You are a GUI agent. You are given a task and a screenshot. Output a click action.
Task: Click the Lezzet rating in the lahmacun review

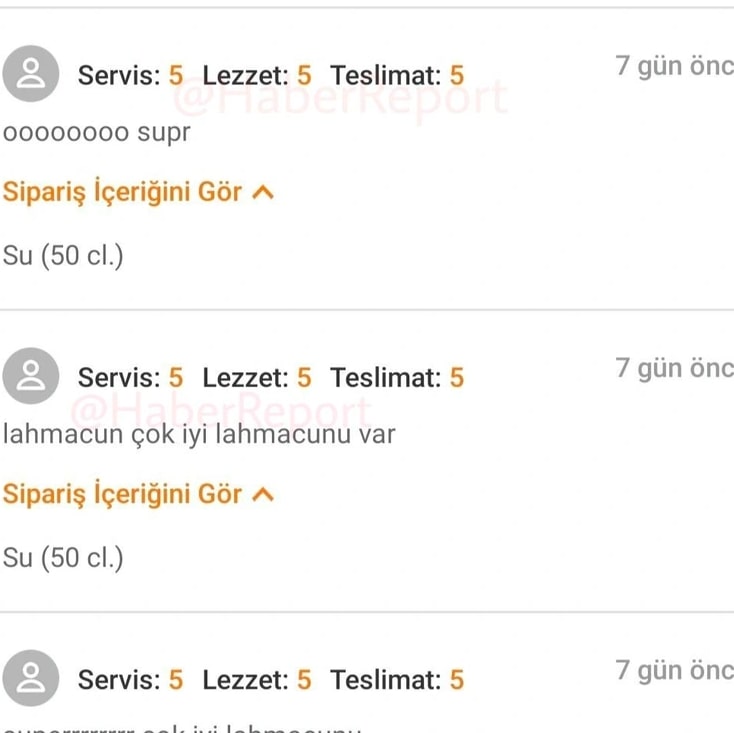coord(257,378)
